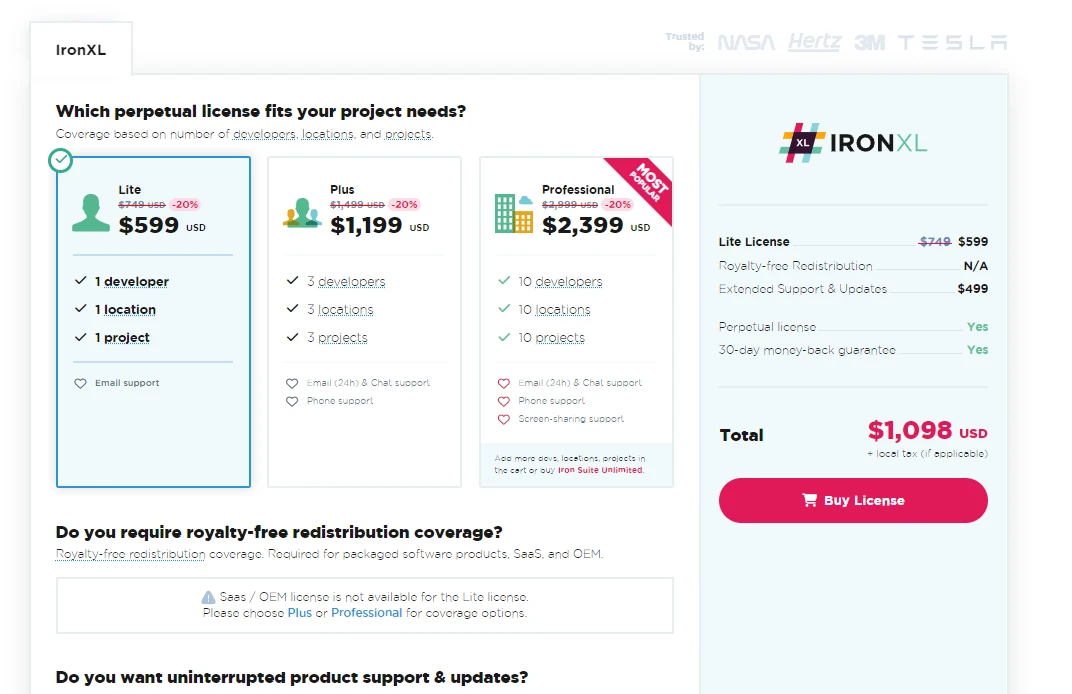Image resolution: width=1072 pixels, height=694 pixels.
Task: Click the green selected checkmark on Lite
Action: point(61,160)
